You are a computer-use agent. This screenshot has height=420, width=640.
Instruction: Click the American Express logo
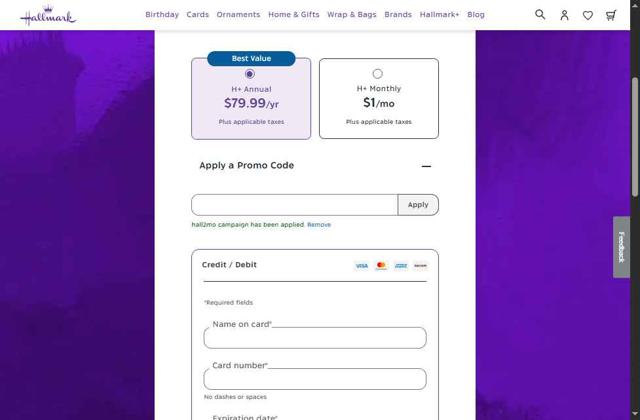[401, 266]
